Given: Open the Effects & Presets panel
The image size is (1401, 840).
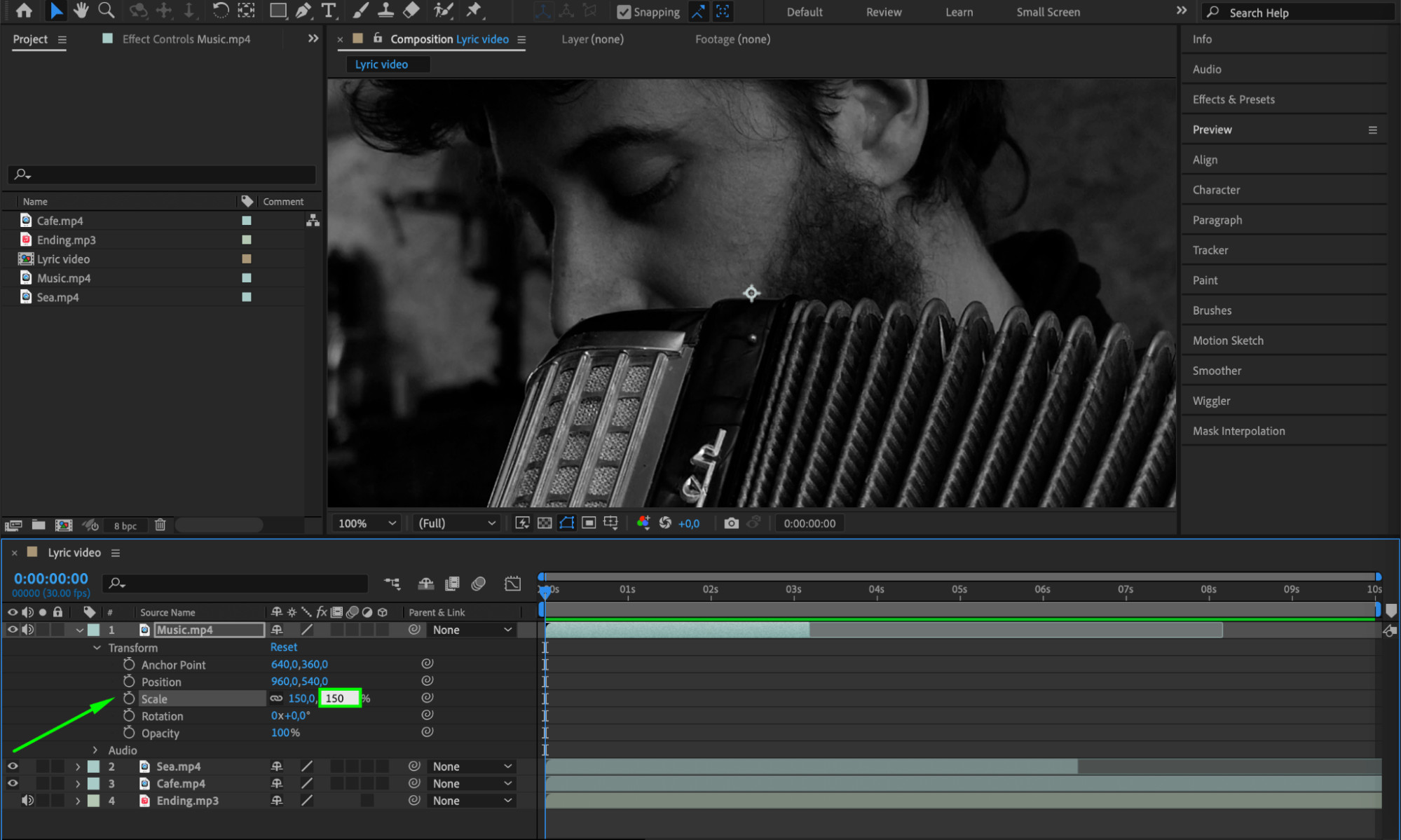Looking at the screenshot, I should [x=1233, y=99].
